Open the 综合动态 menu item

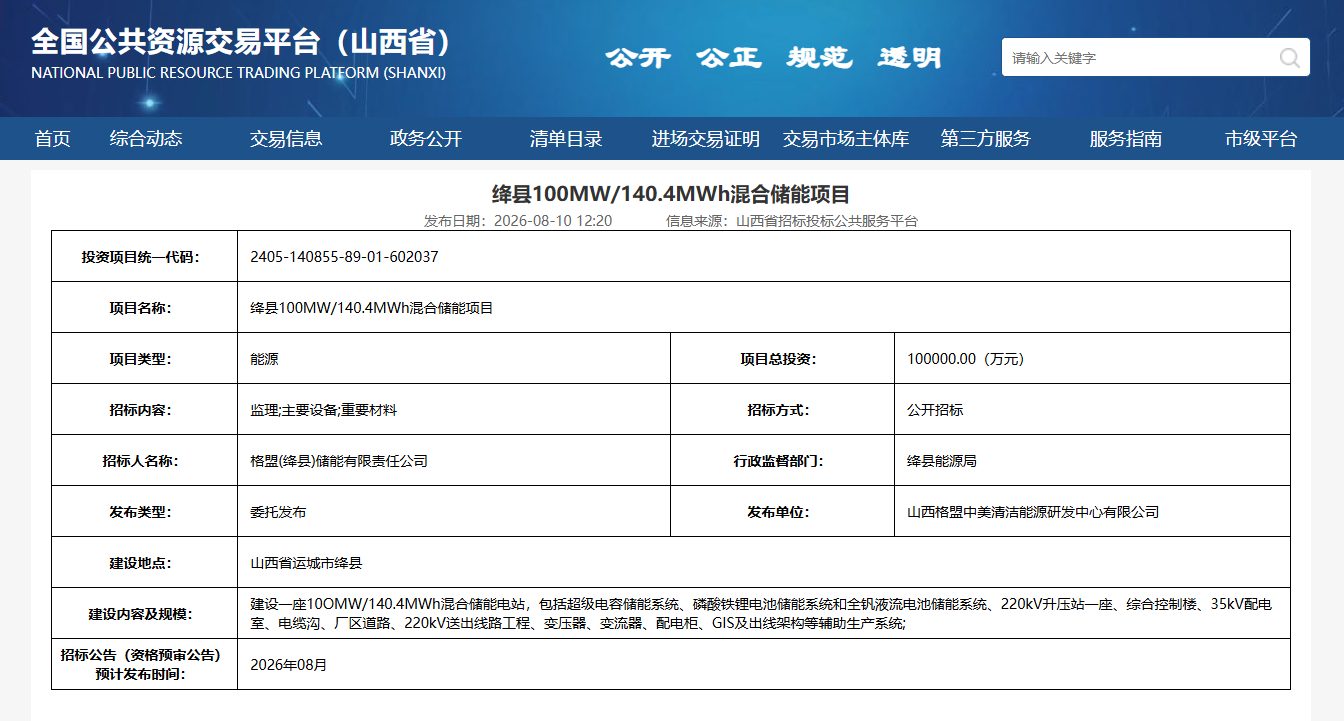tap(146, 139)
